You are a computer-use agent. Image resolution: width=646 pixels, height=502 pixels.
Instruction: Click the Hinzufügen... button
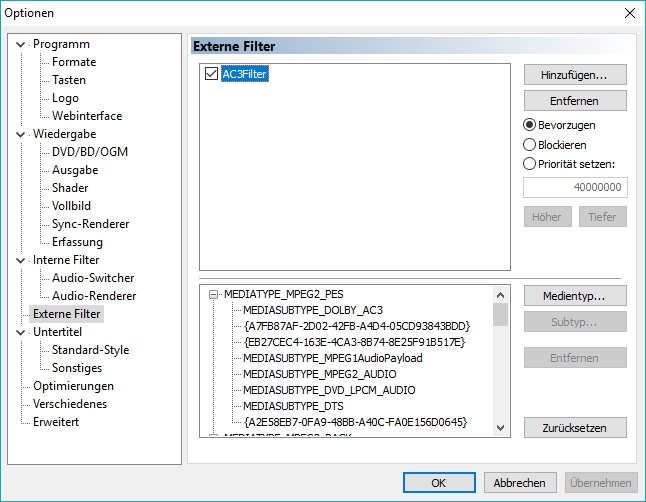click(x=575, y=75)
